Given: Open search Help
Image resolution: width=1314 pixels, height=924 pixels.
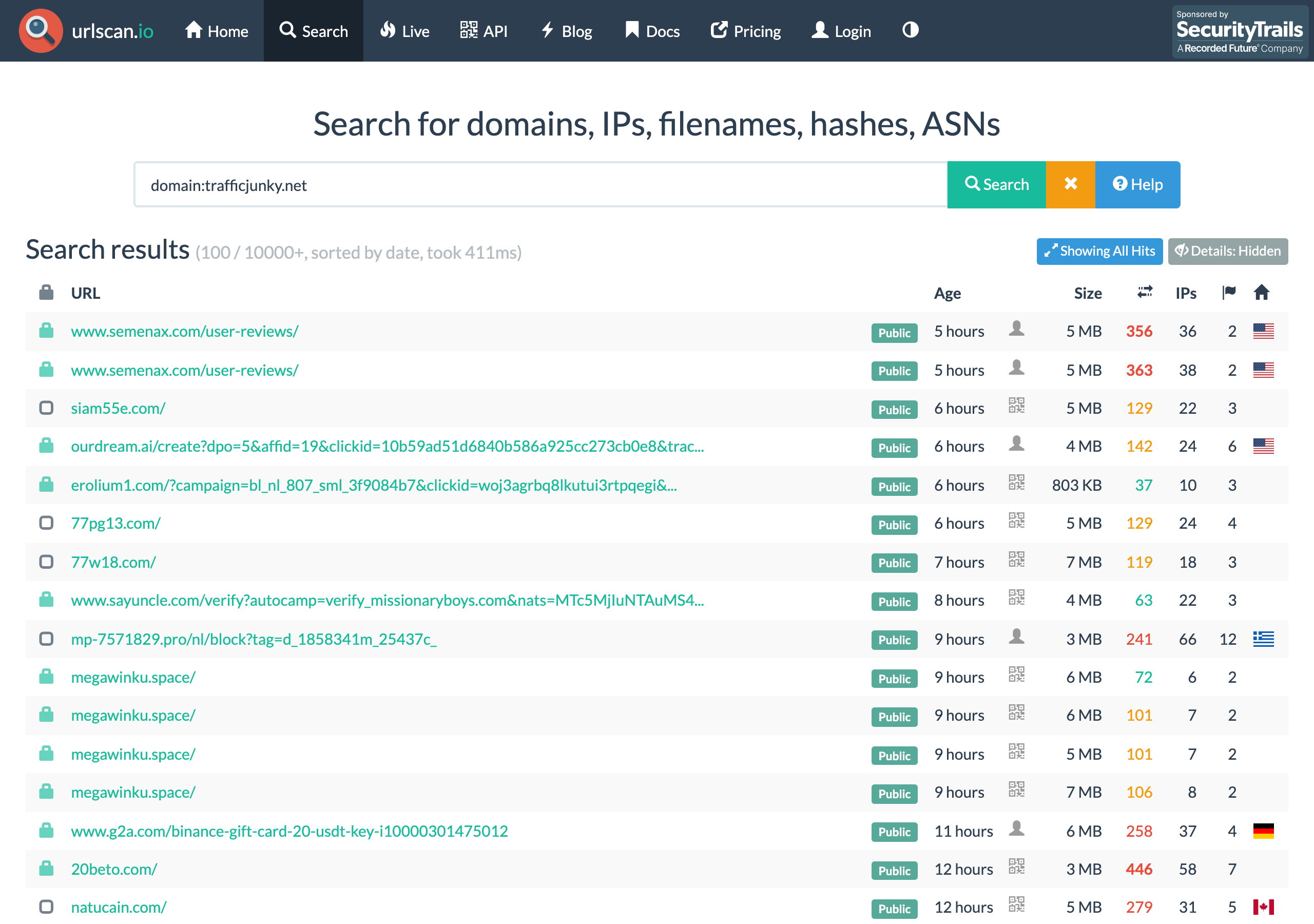Looking at the screenshot, I should 1137,185.
